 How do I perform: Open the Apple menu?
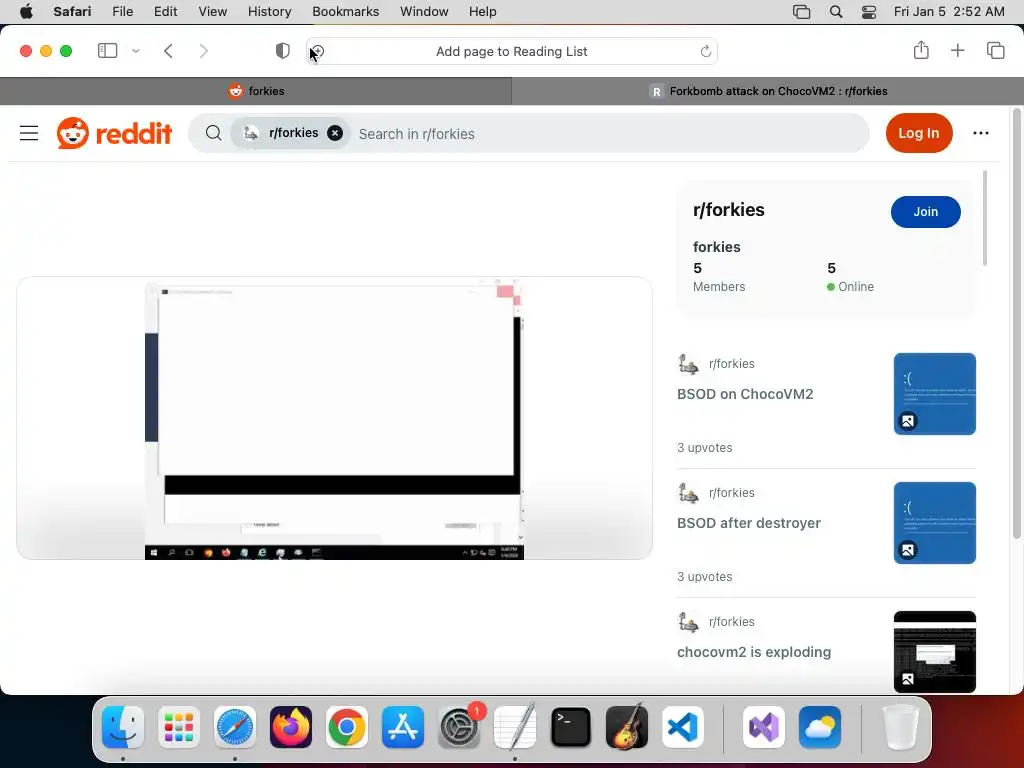click(26, 12)
